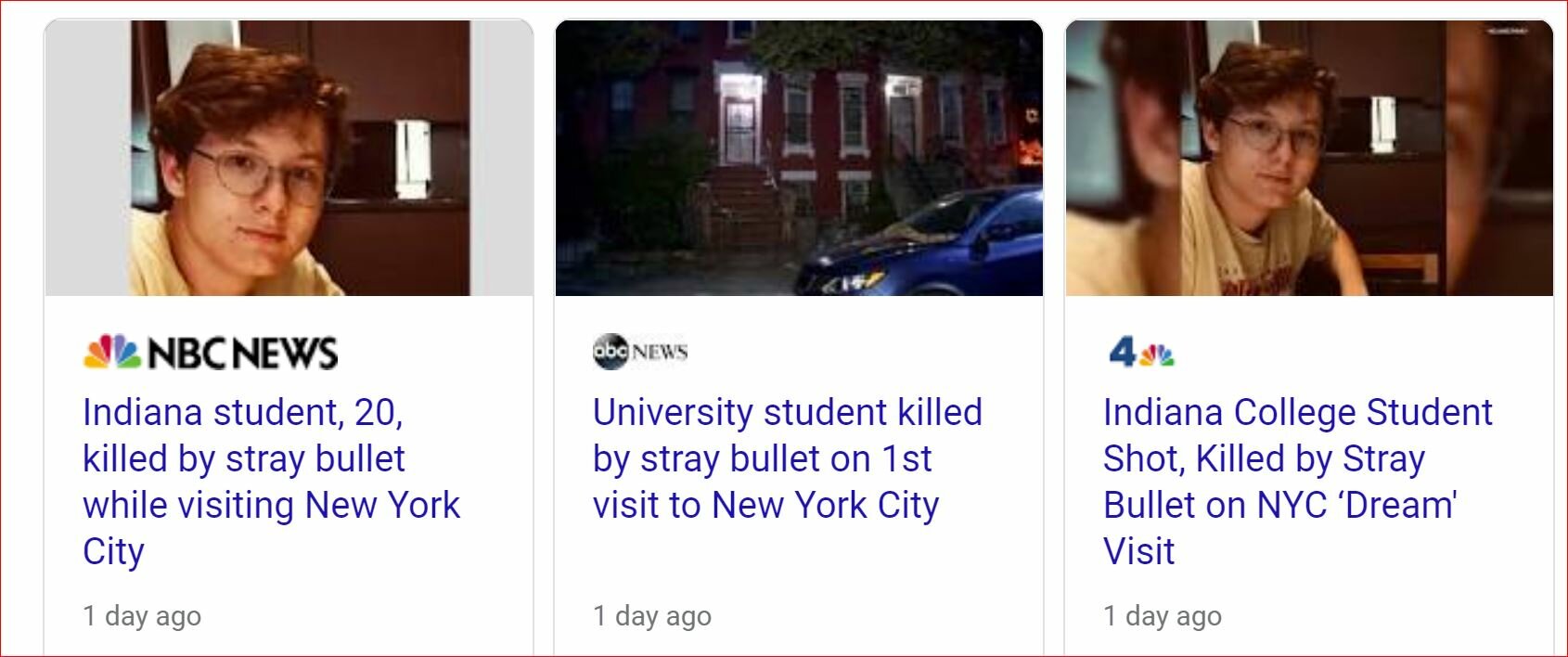Image resolution: width=1568 pixels, height=657 pixels.
Task: Click the watermark in NBC 4 photo corner
Action: [x=1508, y=32]
